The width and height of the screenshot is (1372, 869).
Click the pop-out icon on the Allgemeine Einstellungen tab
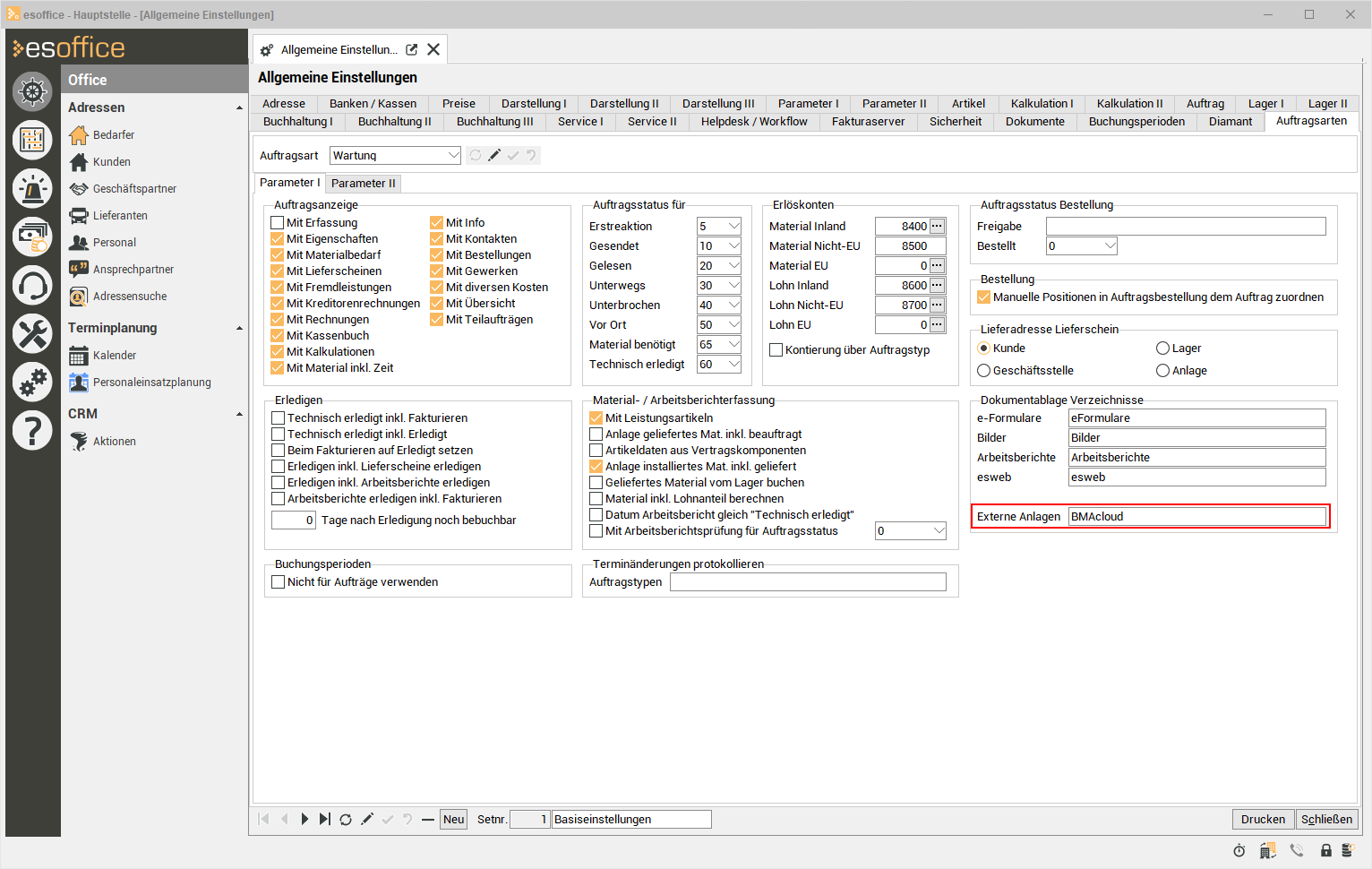point(412,50)
